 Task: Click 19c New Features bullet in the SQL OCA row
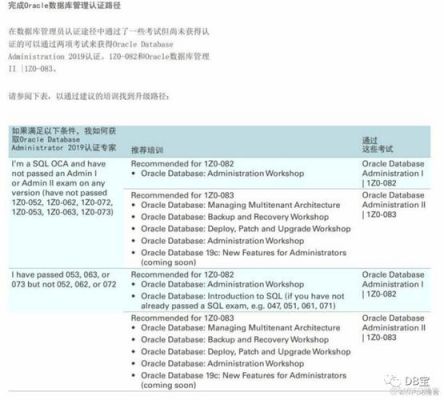[x=244, y=257]
